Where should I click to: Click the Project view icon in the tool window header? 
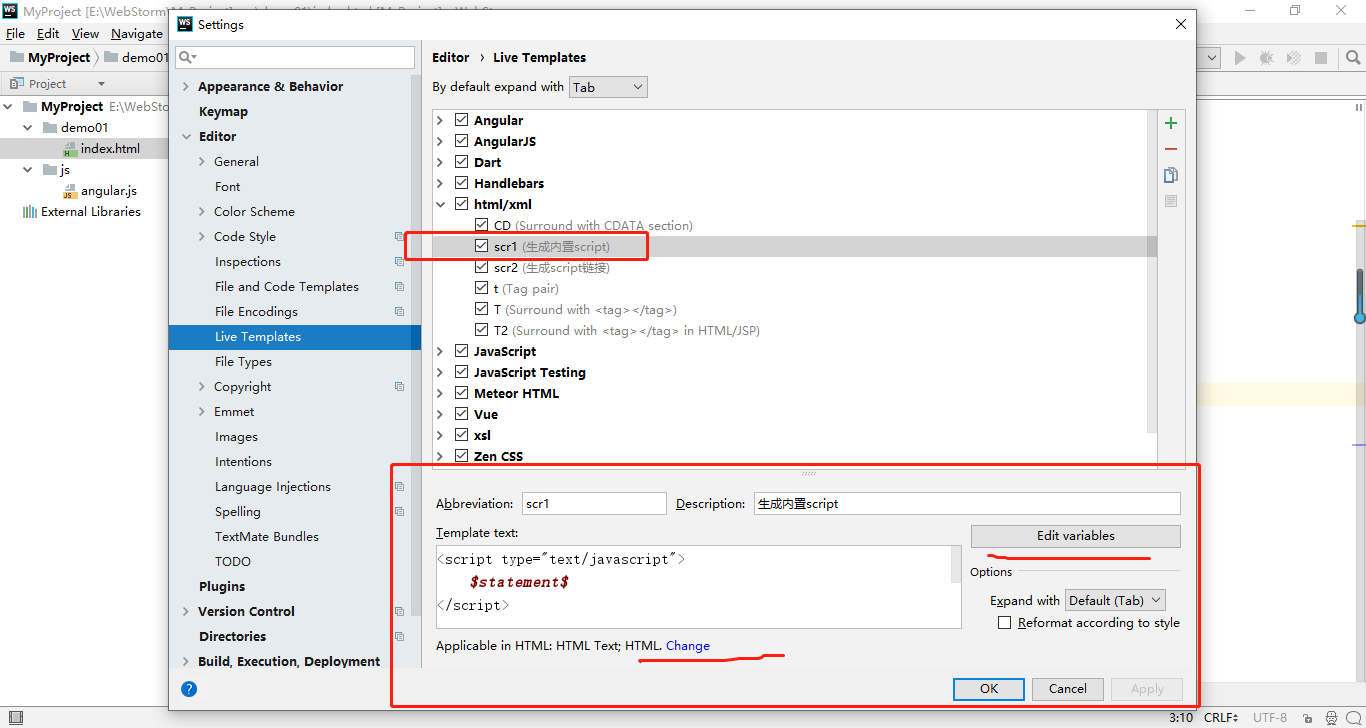click(x=17, y=84)
